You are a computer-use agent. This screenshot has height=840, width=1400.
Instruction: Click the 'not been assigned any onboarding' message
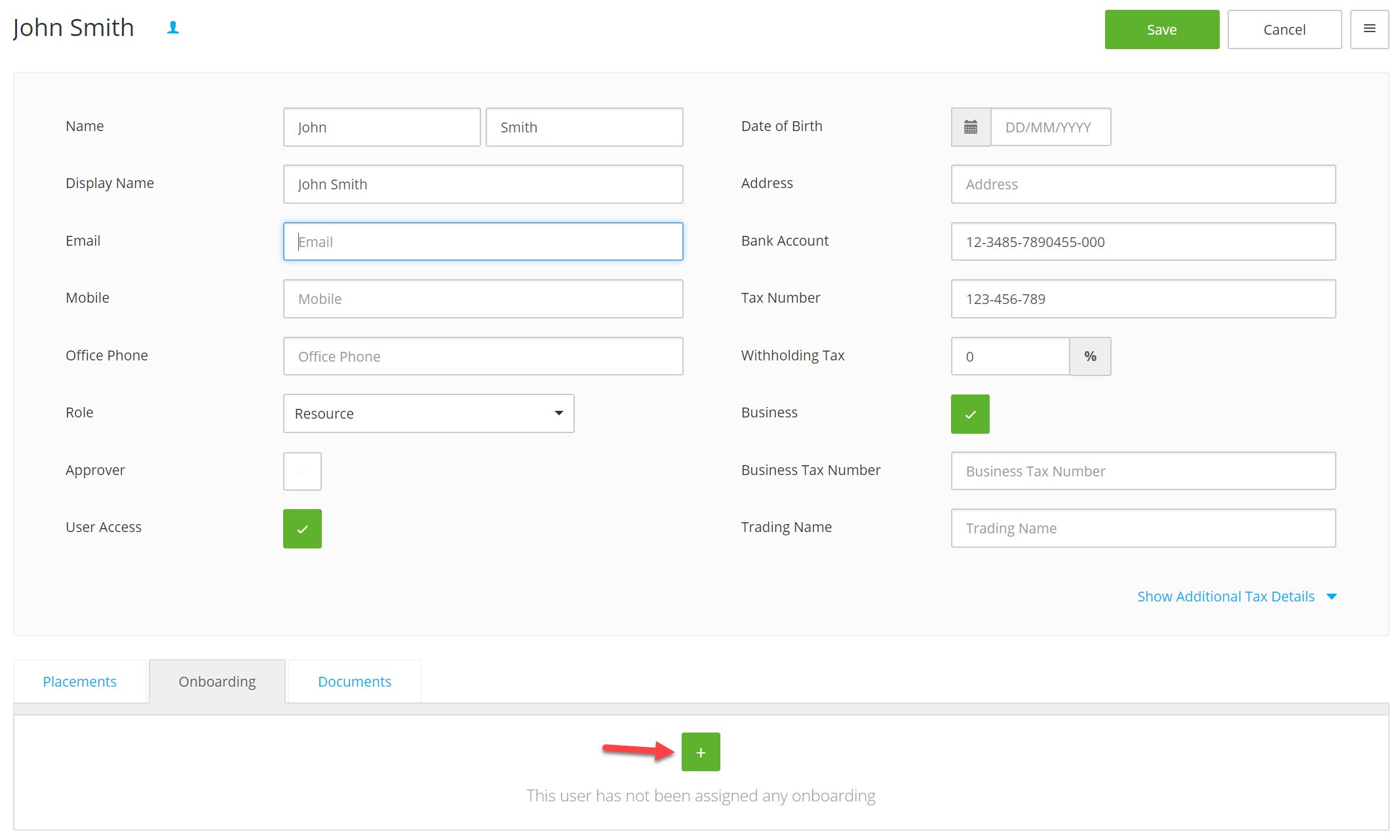[x=701, y=795]
